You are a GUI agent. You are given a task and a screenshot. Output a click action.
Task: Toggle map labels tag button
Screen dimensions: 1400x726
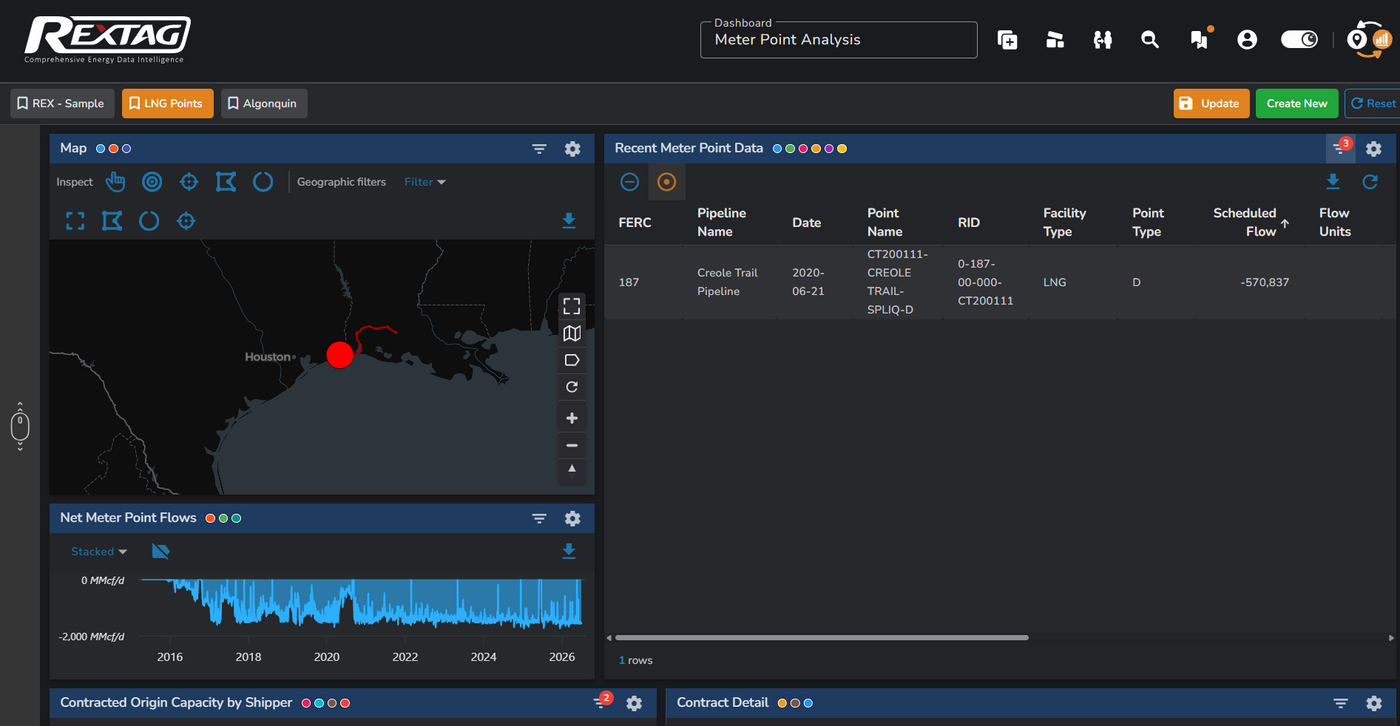point(572,360)
